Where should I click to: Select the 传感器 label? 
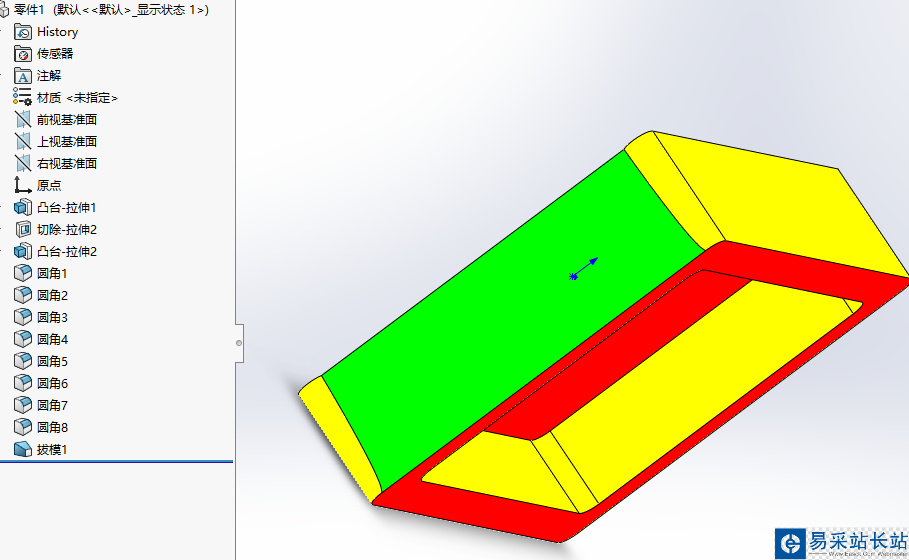pos(55,54)
